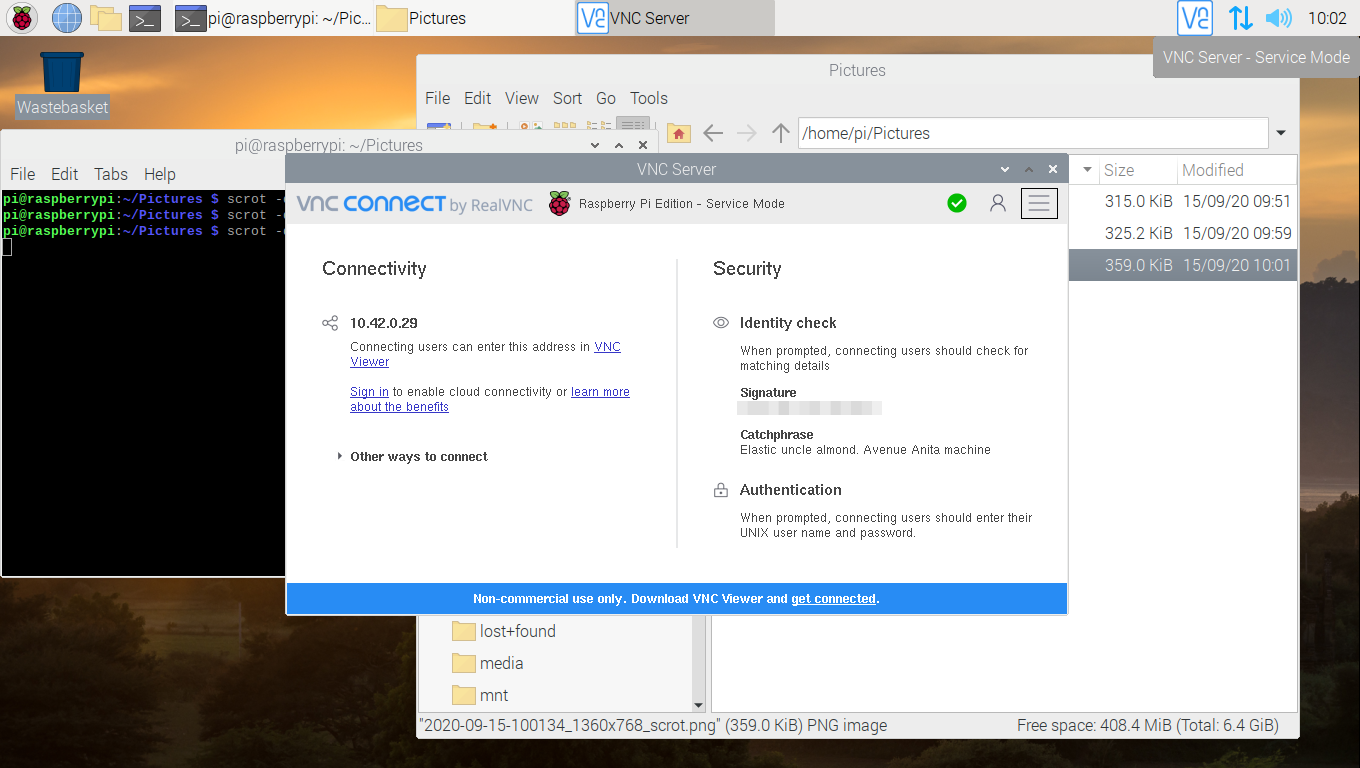Navigate forward with the right arrow

click(747, 133)
